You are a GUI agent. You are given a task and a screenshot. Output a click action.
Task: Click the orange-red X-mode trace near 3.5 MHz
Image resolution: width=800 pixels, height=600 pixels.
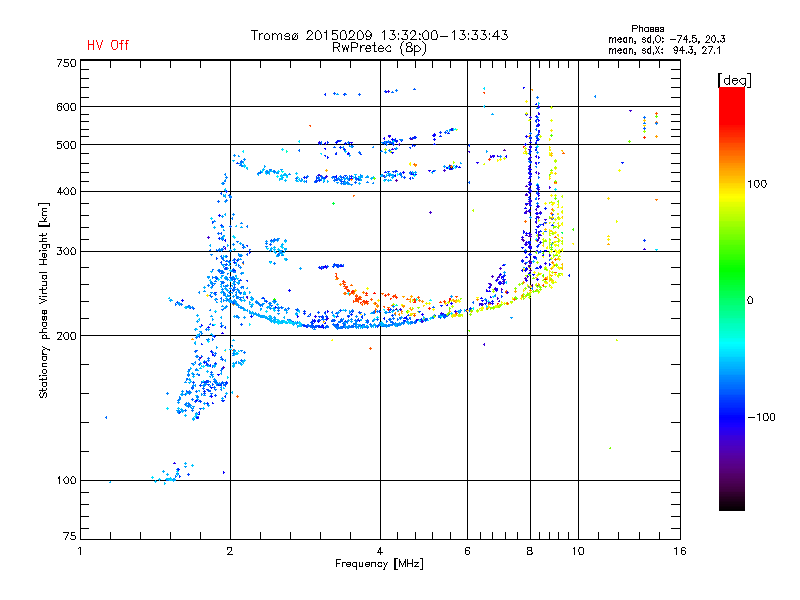[352, 292]
